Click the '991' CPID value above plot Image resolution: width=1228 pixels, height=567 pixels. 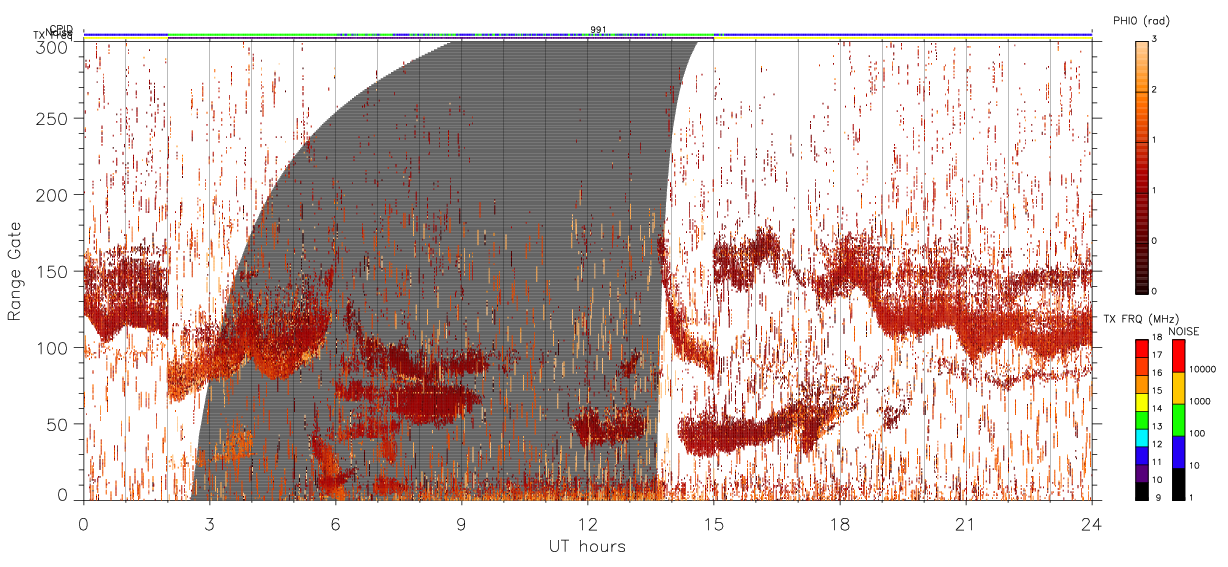[598, 29]
